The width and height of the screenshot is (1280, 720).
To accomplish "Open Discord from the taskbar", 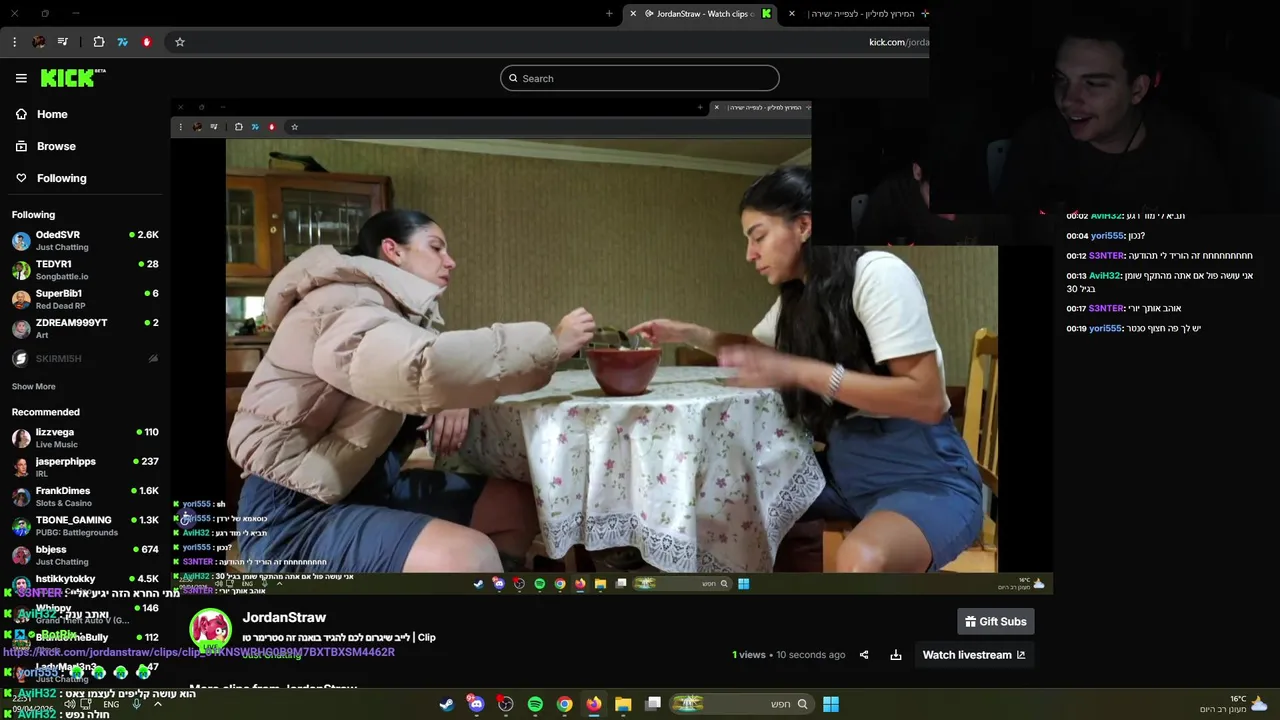I will [476, 704].
